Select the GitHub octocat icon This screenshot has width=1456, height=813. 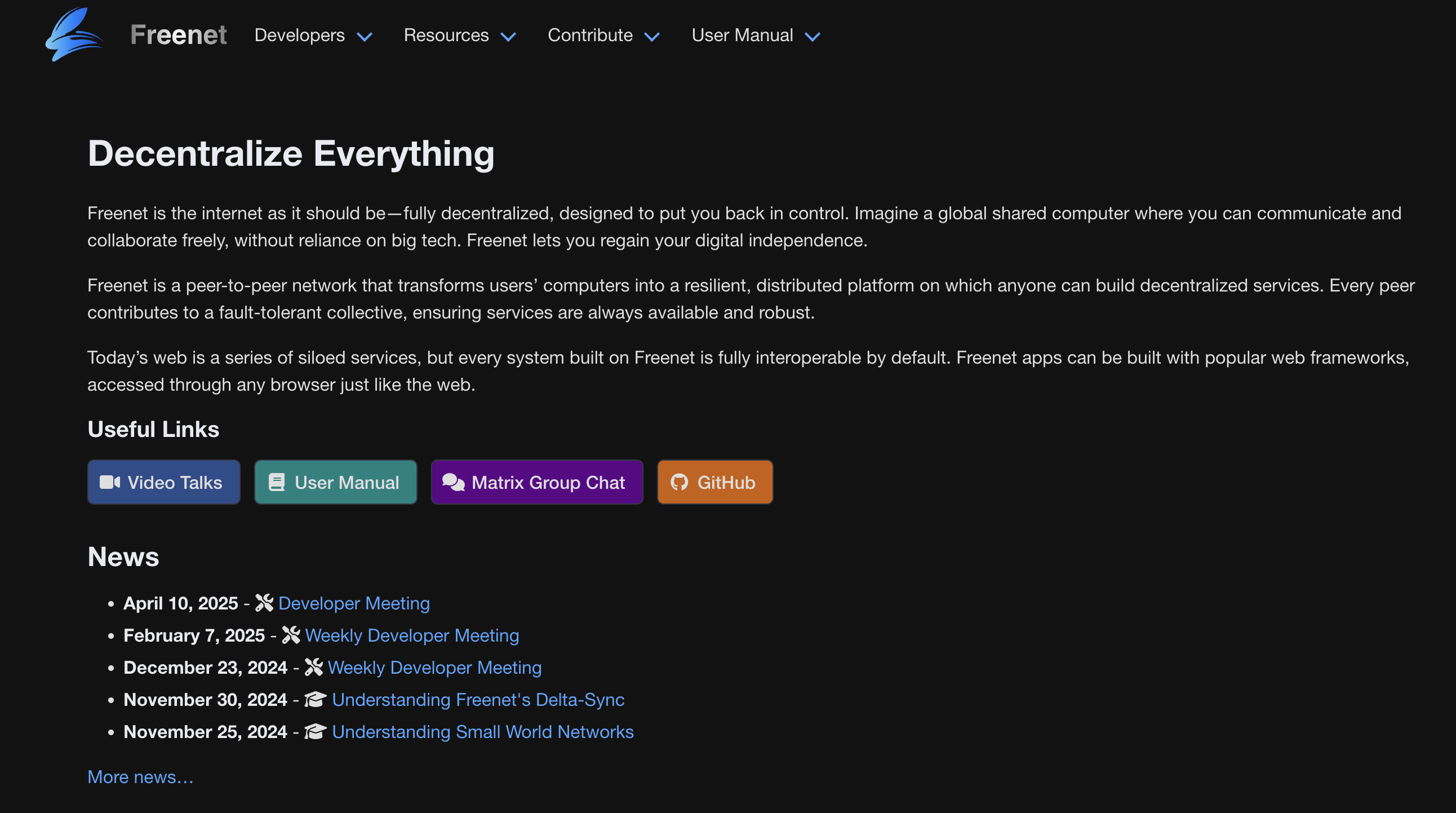[681, 481]
